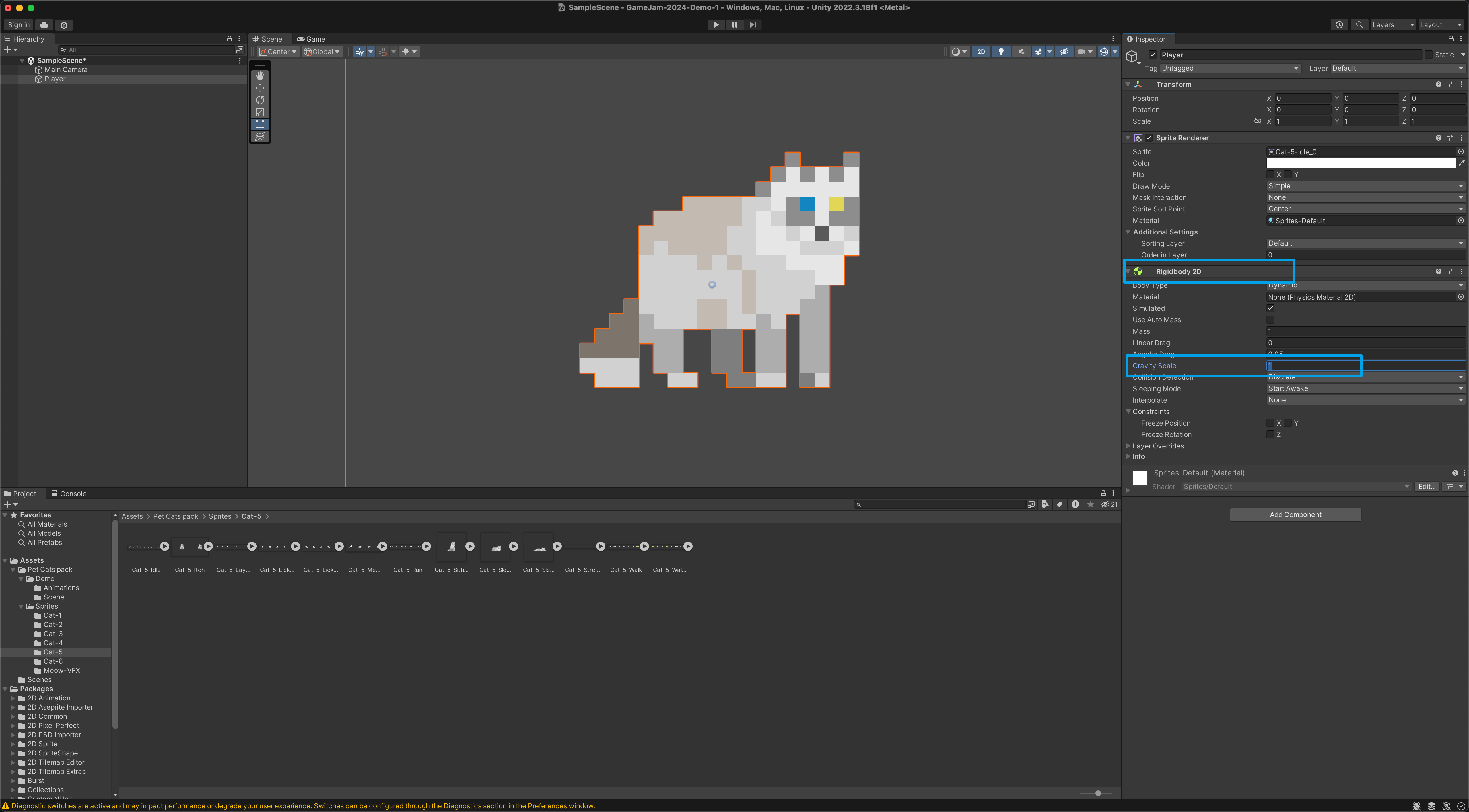This screenshot has width=1469, height=812.
Task: Toggle the 2D view mode button
Action: click(981, 51)
